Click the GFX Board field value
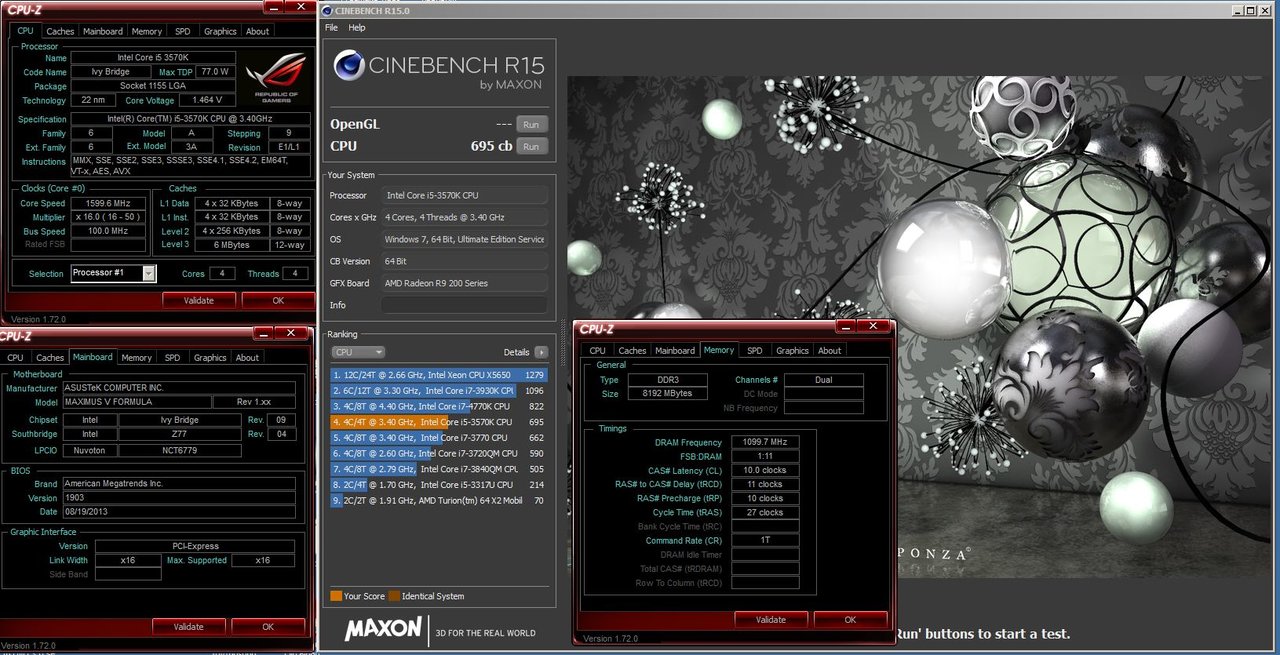This screenshot has height=655, width=1280. pos(464,283)
